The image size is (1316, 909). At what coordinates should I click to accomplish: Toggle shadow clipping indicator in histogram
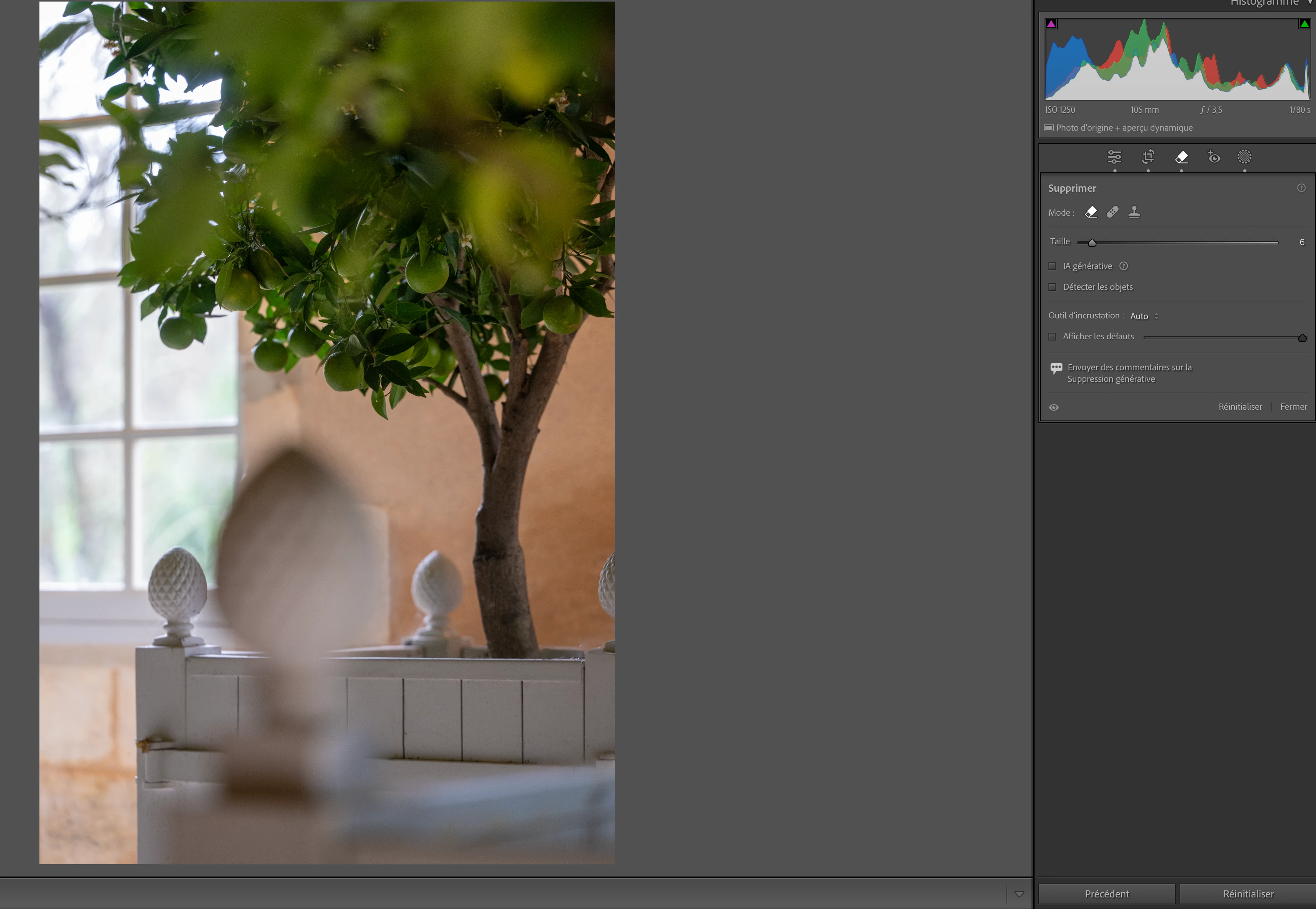tap(1052, 24)
